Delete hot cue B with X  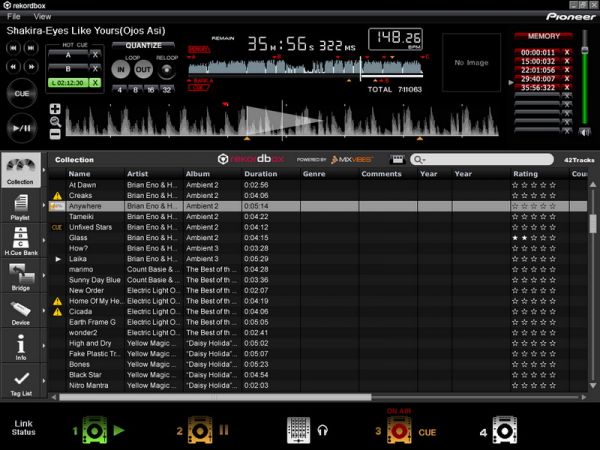[95, 69]
